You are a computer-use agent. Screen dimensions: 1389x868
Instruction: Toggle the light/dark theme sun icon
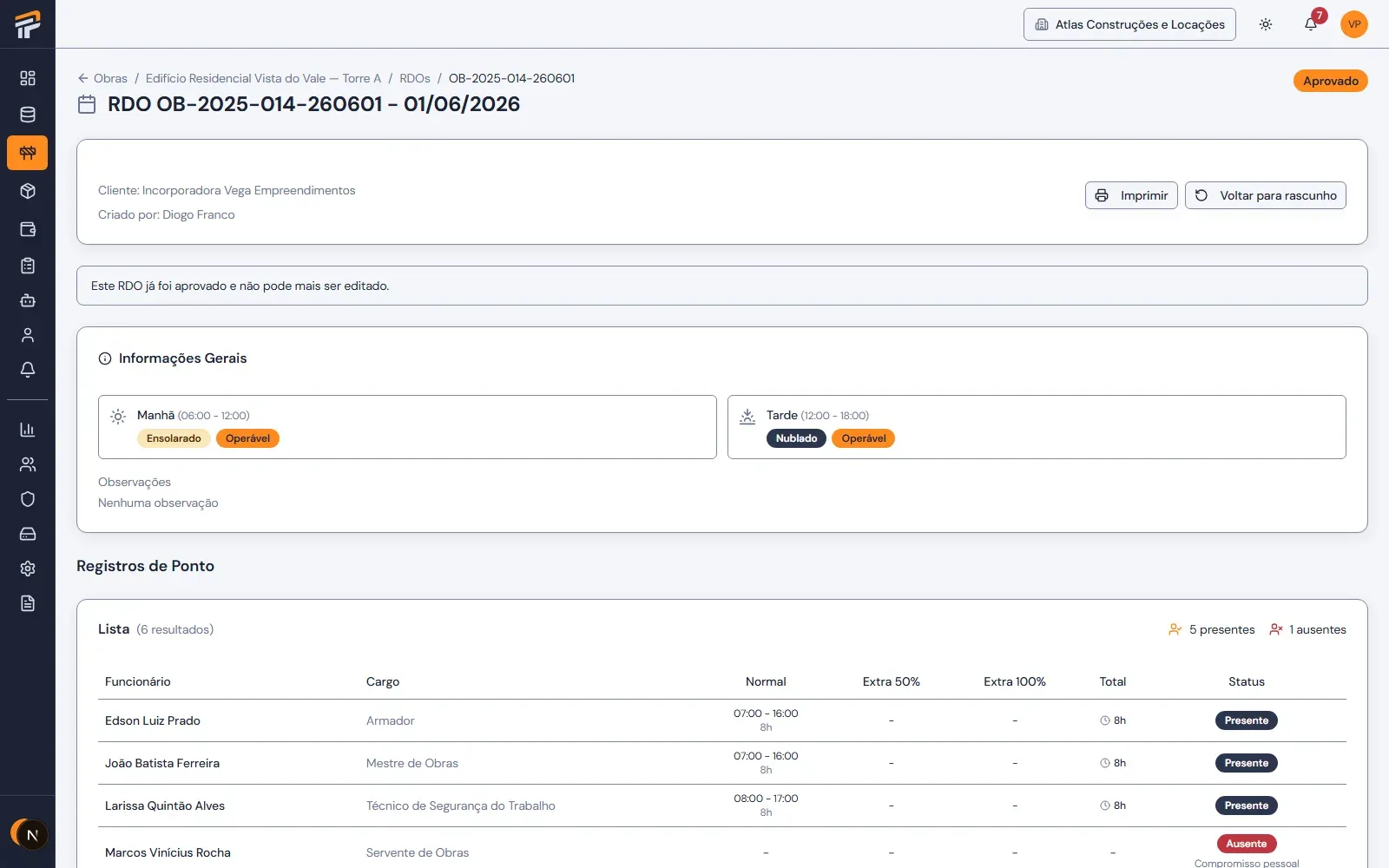[x=1266, y=24]
